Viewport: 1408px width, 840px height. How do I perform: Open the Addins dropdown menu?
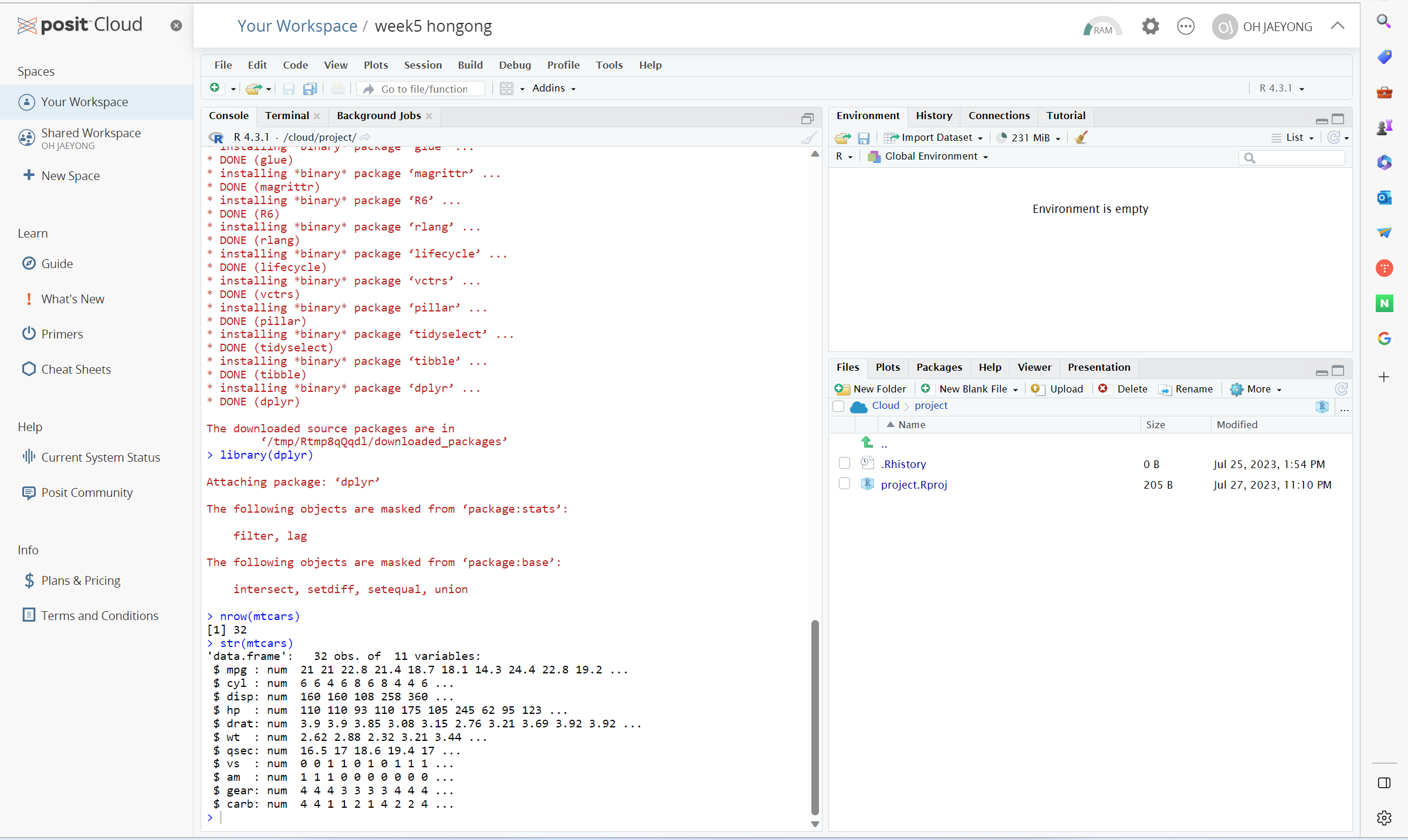coord(553,88)
